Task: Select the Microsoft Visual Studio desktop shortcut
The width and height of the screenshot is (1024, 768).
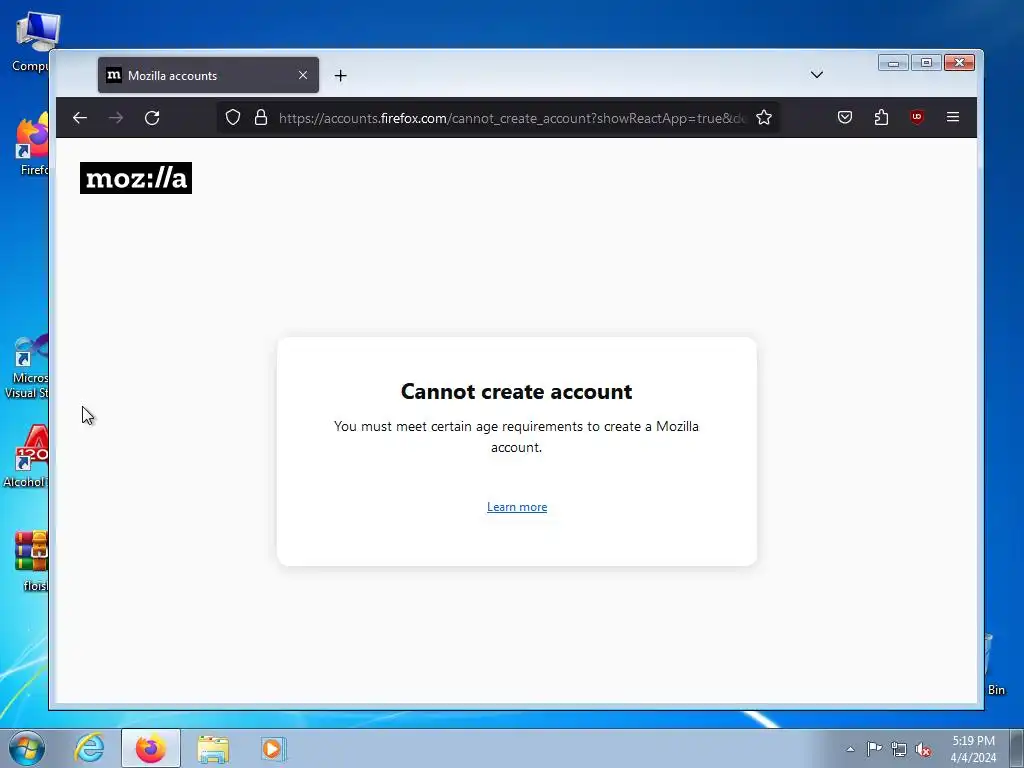Action: pyautogui.click(x=26, y=367)
